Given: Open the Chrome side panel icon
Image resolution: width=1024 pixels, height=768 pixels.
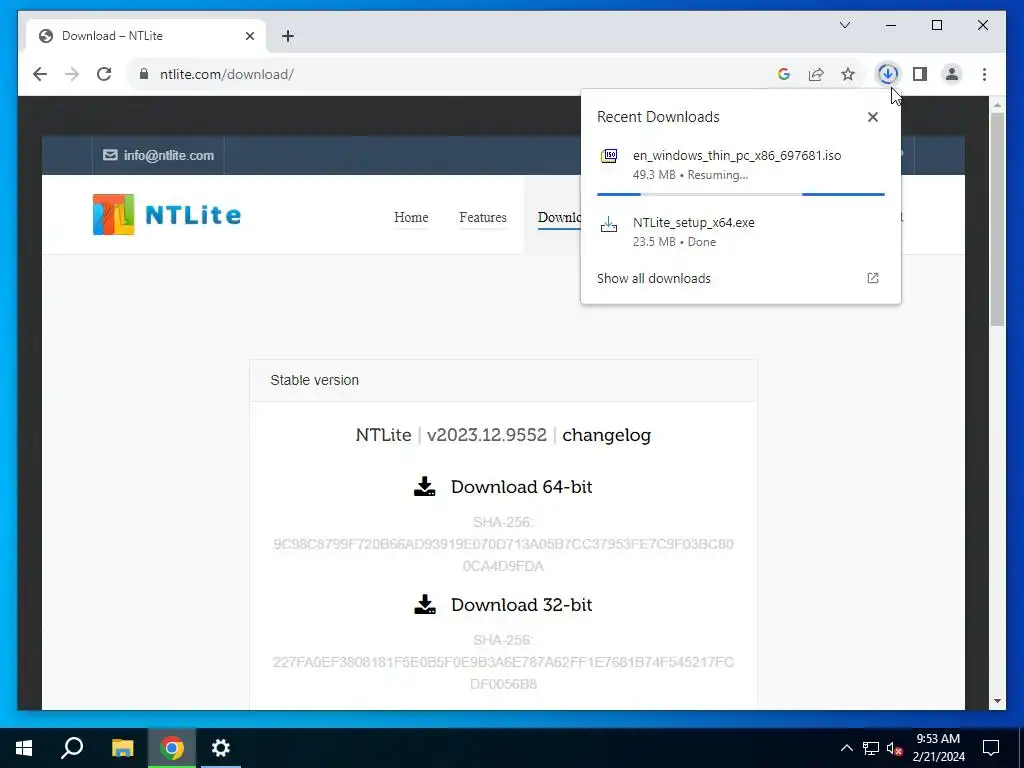Looking at the screenshot, I should pyautogui.click(x=920, y=74).
